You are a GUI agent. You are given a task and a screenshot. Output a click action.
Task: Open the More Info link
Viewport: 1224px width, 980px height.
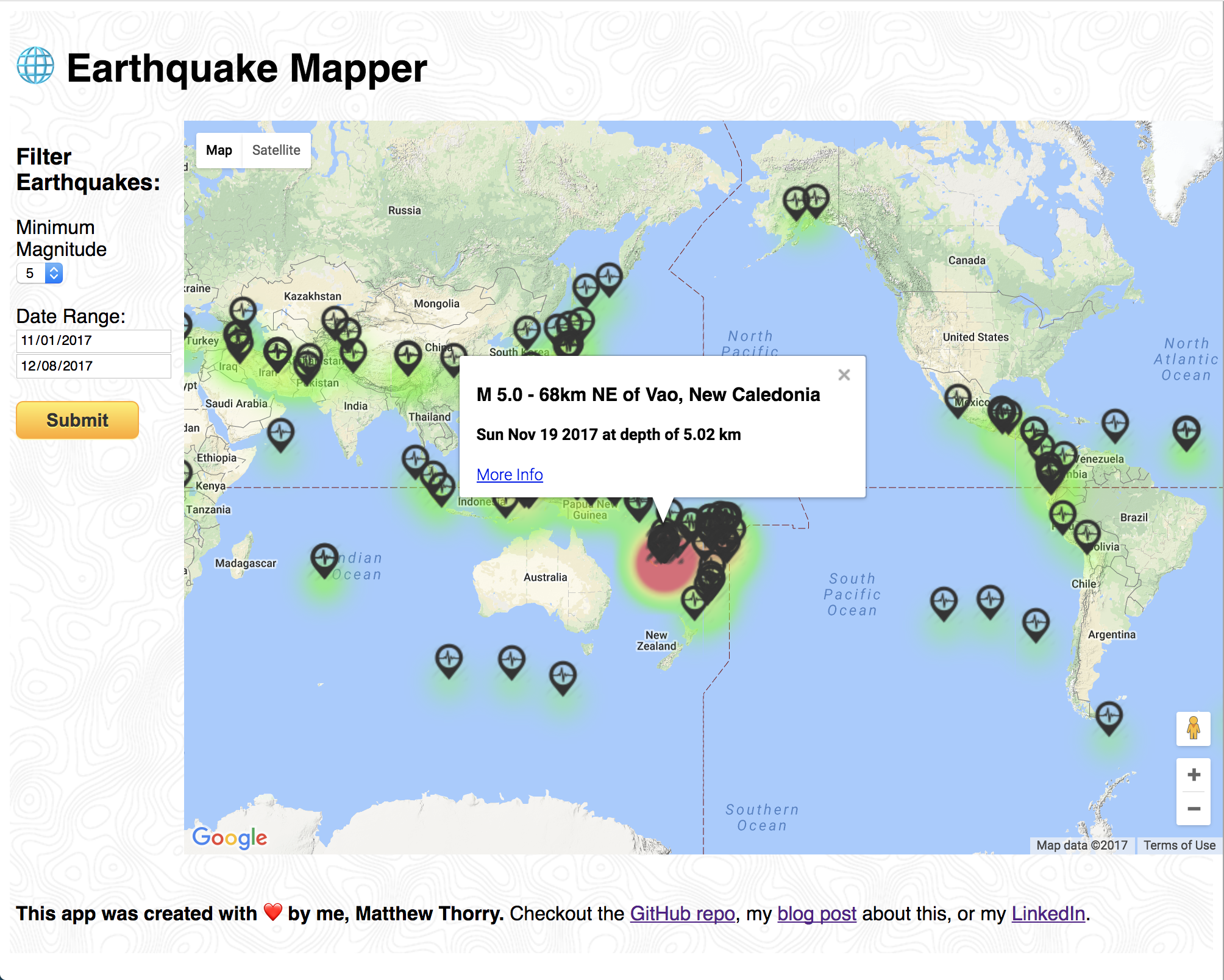510,474
